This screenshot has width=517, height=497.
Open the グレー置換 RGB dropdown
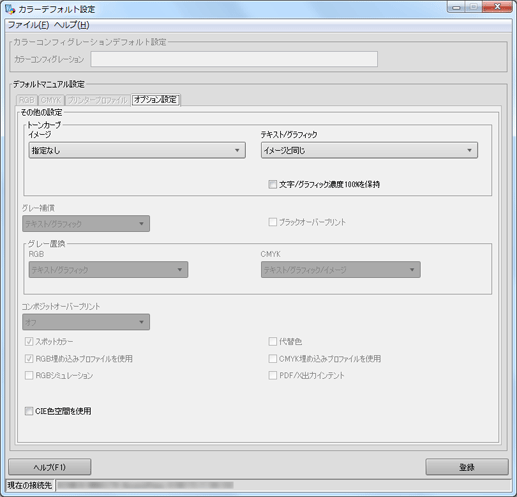pos(108,270)
